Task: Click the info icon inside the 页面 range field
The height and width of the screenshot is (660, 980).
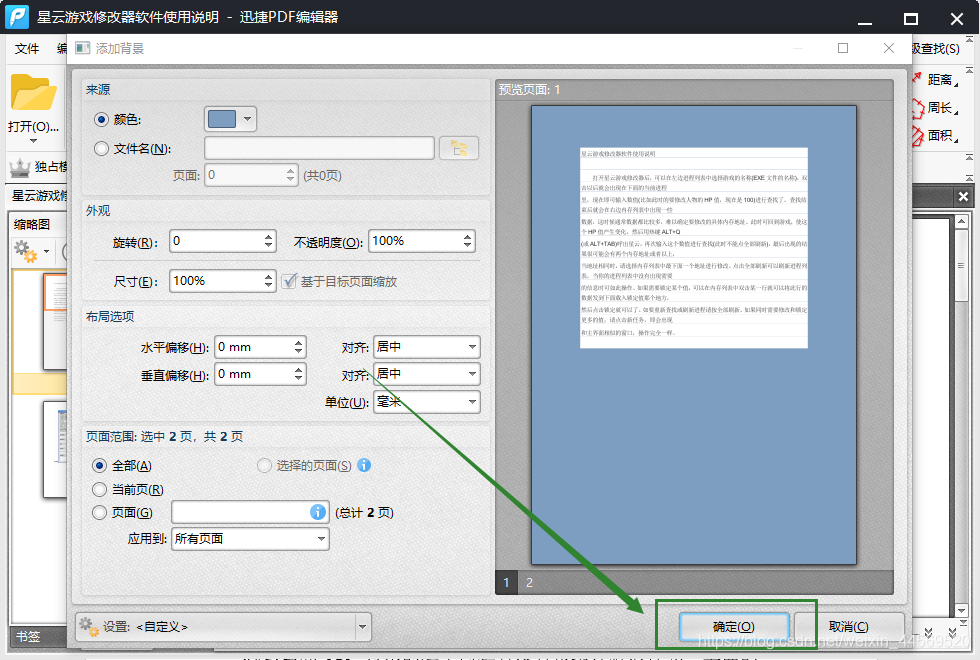Action: (x=318, y=512)
